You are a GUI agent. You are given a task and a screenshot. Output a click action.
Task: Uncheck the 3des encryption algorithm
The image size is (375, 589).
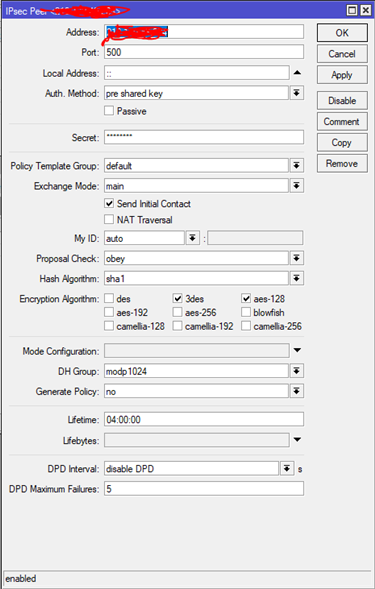[177, 298]
